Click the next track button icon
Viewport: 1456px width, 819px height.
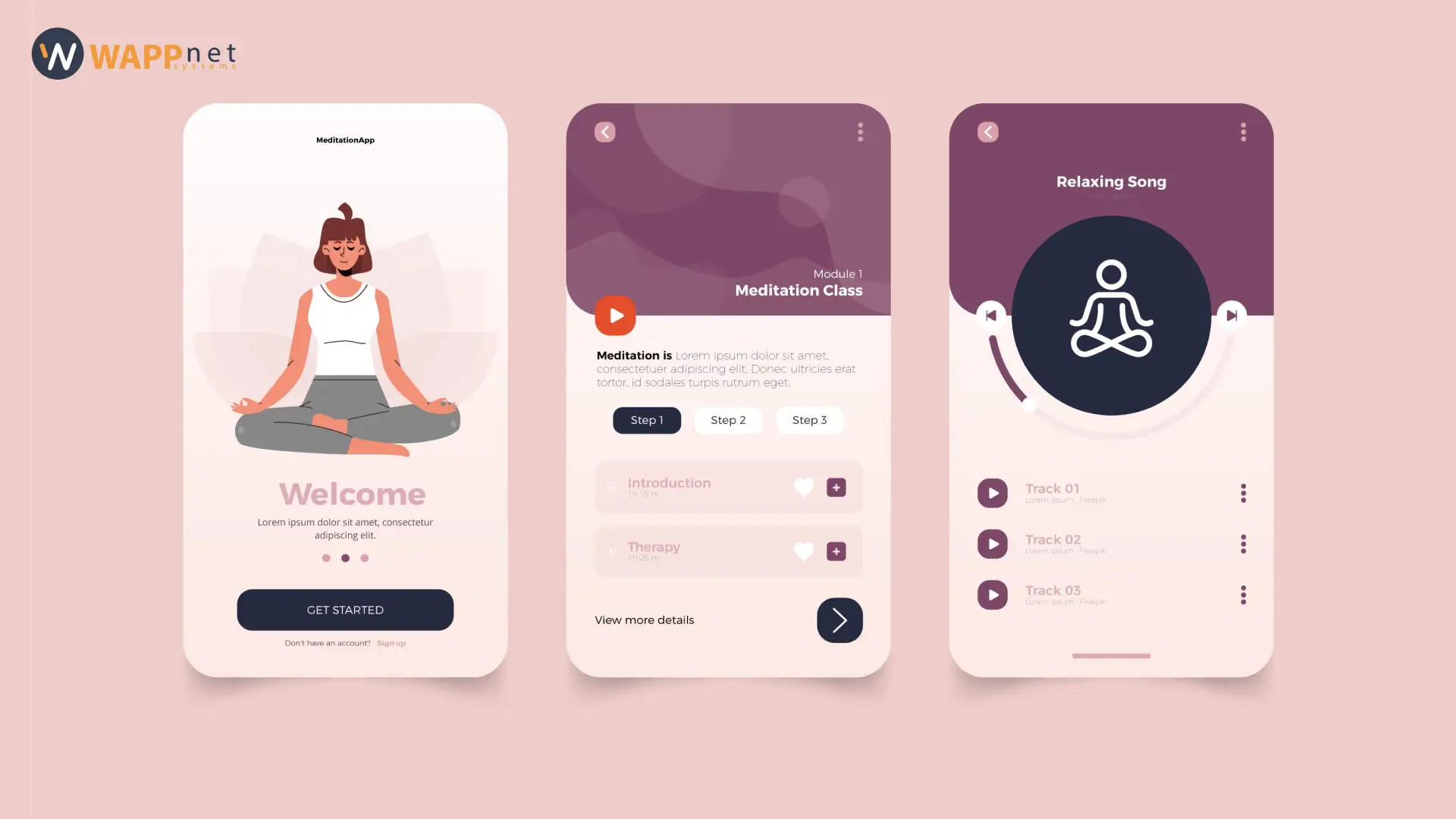1231,315
